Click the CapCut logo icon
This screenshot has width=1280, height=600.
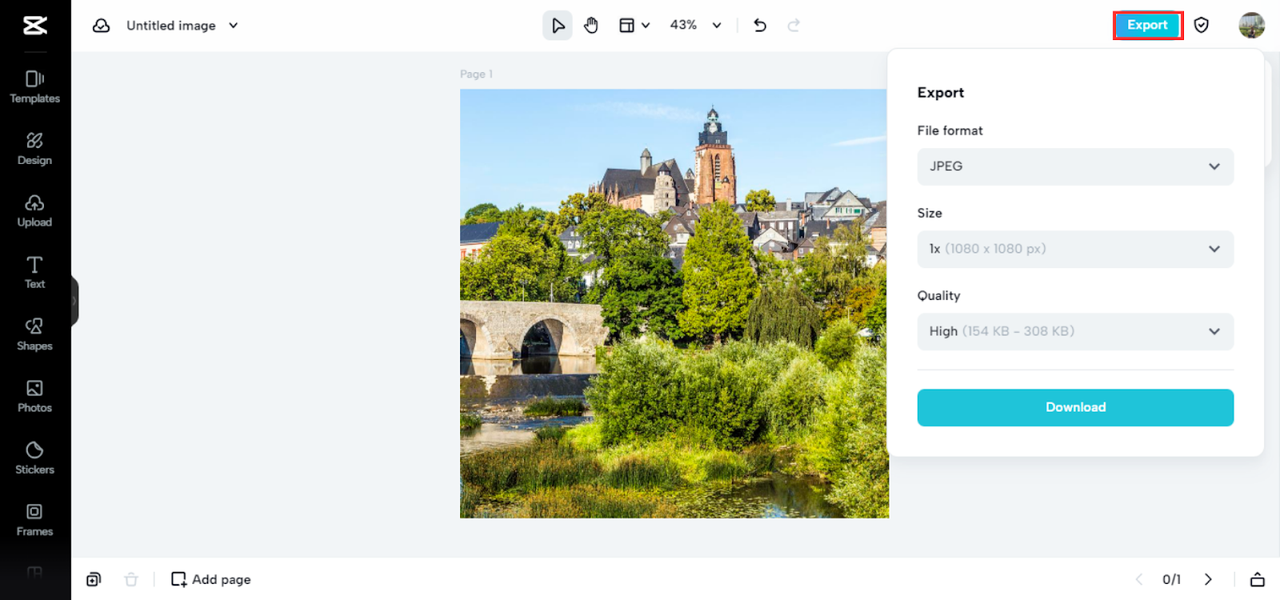coord(34,26)
